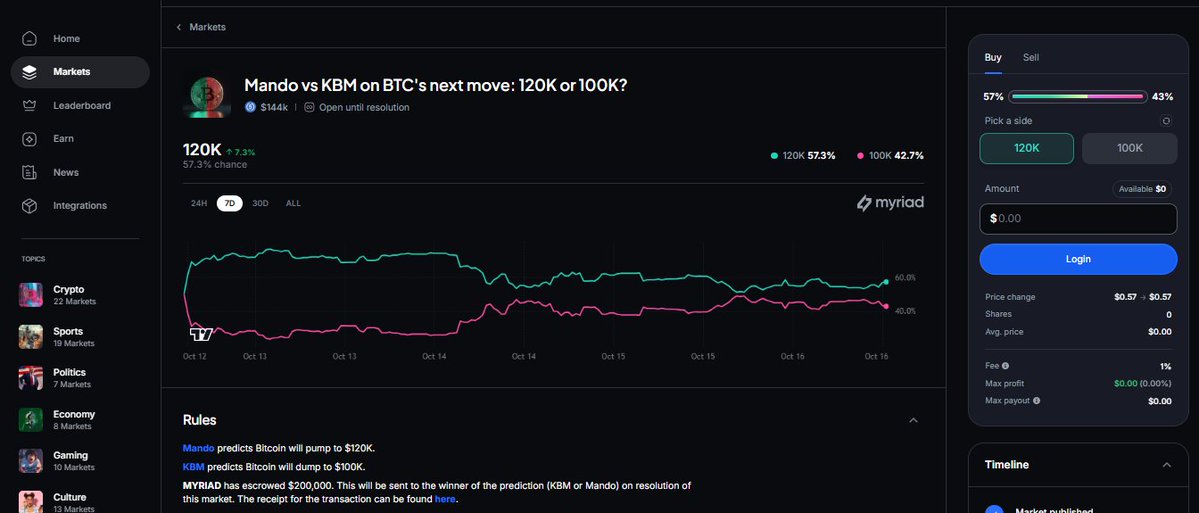Click the News icon in sidebar
Screen dimensions: 1199x513
(x=29, y=173)
